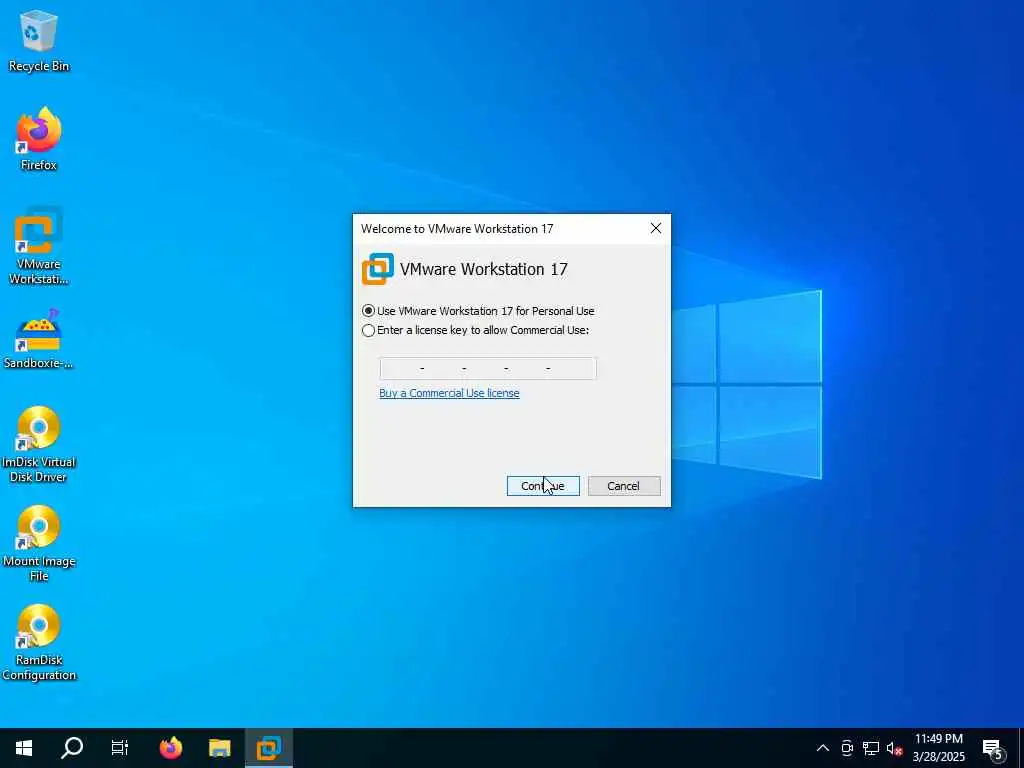Open Task View from the taskbar
The height and width of the screenshot is (768, 1024).
120,748
